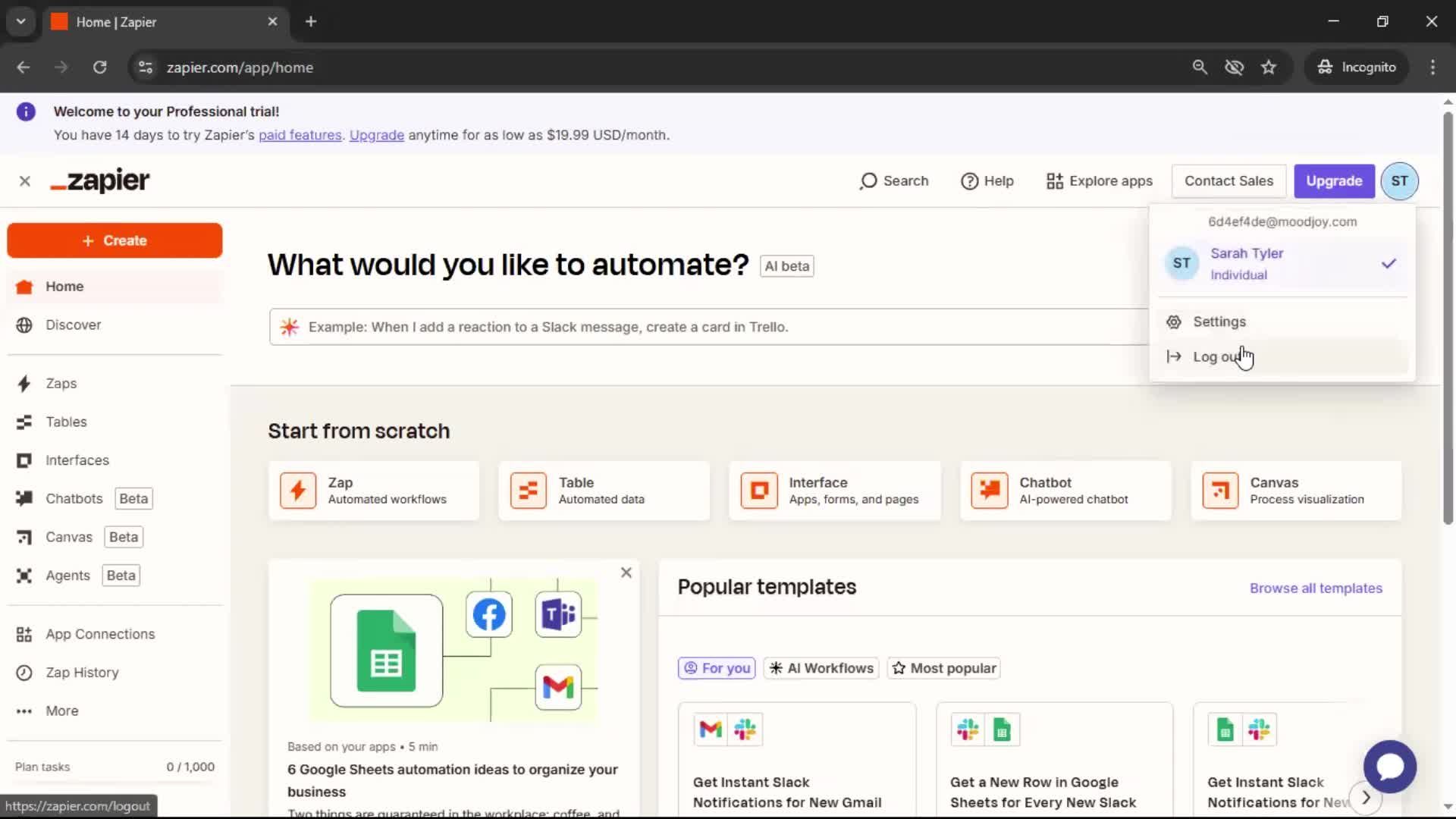
Task: Open the Google Sheets automation article image
Action: click(453, 650)
